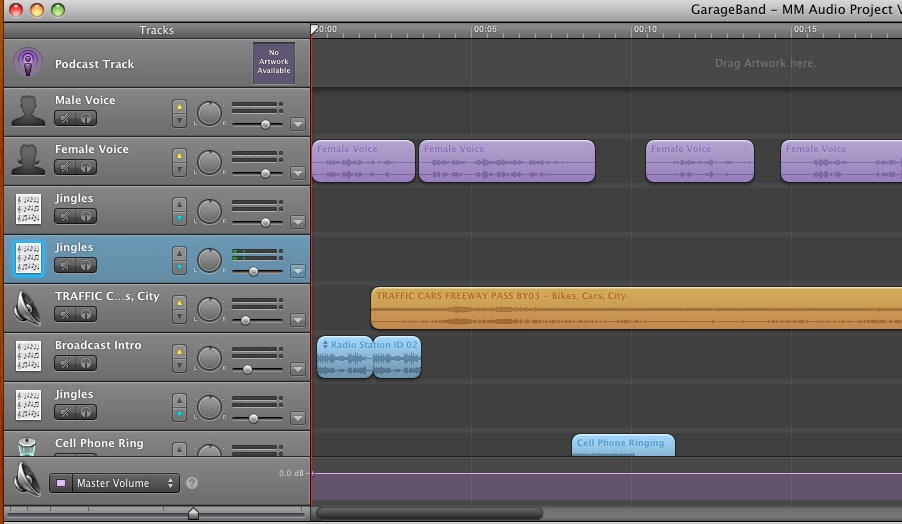Solo the TRAFFIC track with headphone icon
Screen dimensions: 902x524
click(86, 314)
